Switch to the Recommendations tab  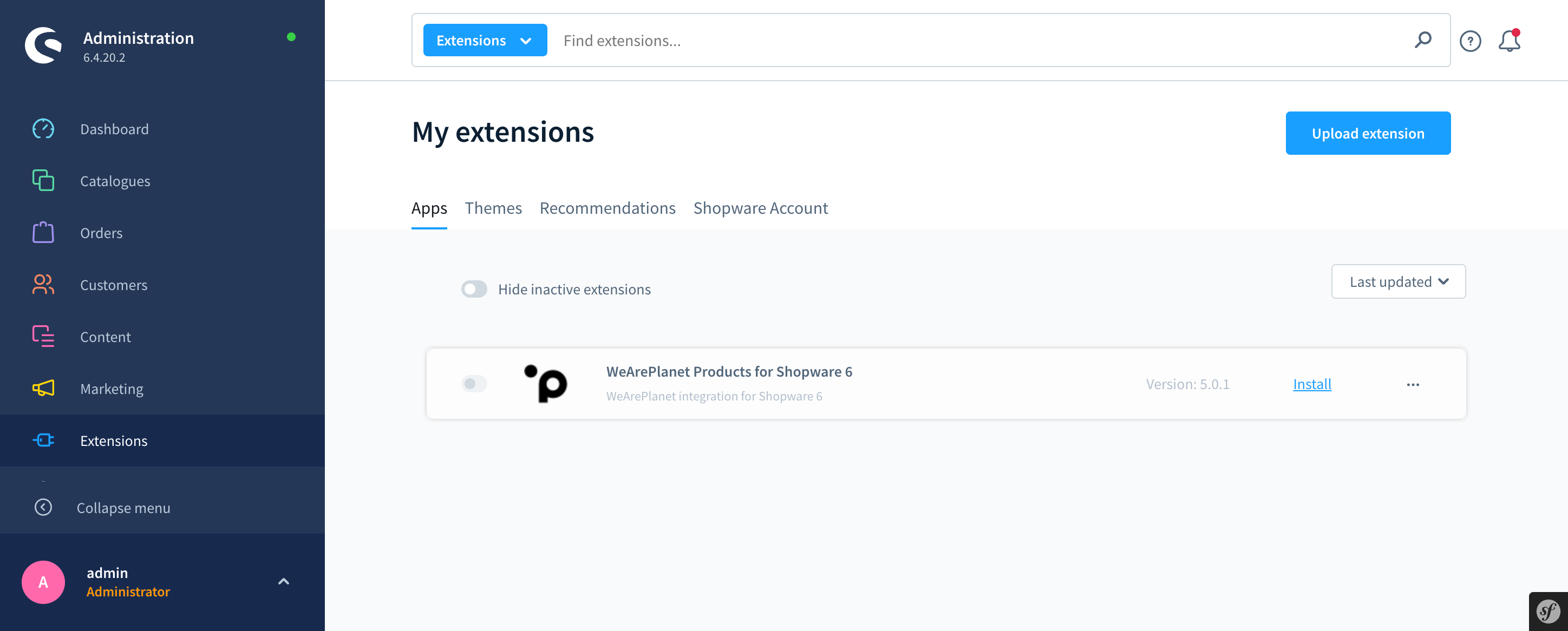(x=607, y=208)
